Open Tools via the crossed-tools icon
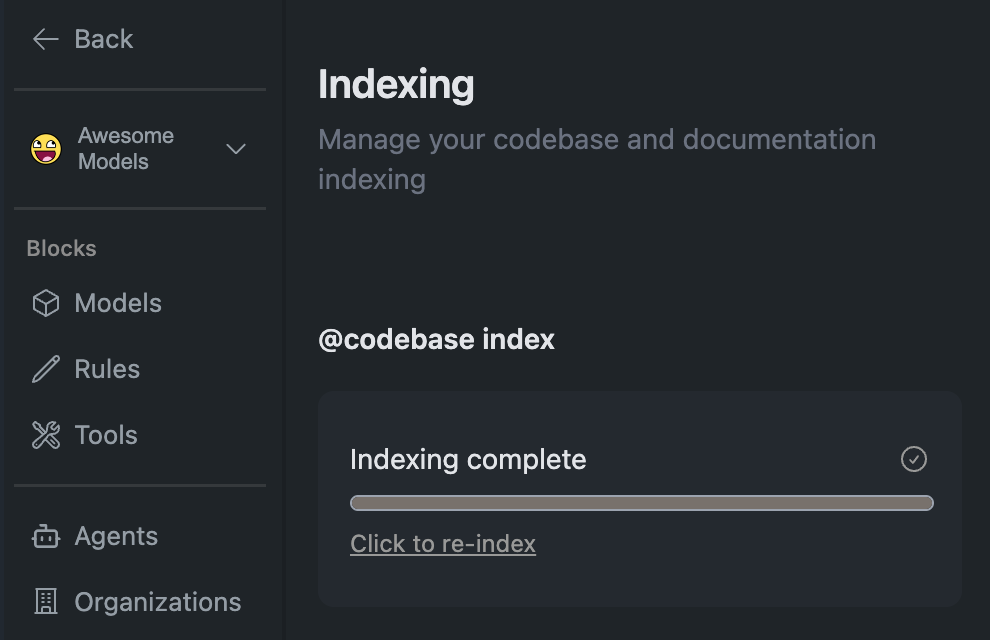Image resolution: width=990 pixels, height=640 pixels. pyautogui.click(x=45, y=434)
